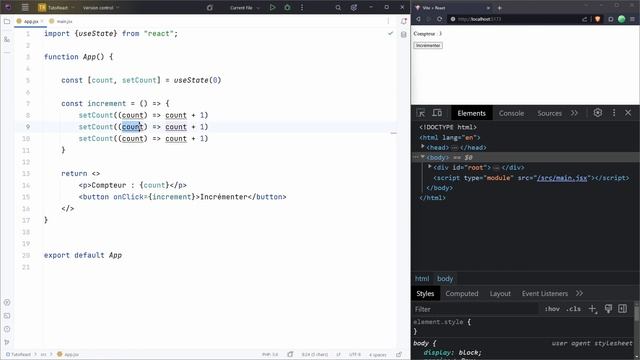Click the caret position status bar entry
The image size is (640, 360).
314,354
